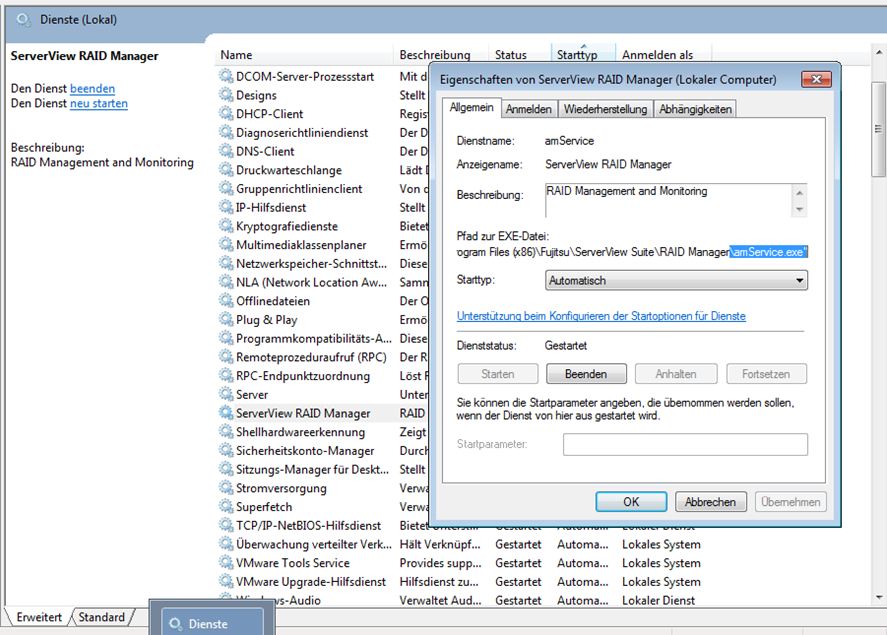Click the Pfad zur EXE-Datei path text
The image size is (887, 635).
click(x=632, y=252)
